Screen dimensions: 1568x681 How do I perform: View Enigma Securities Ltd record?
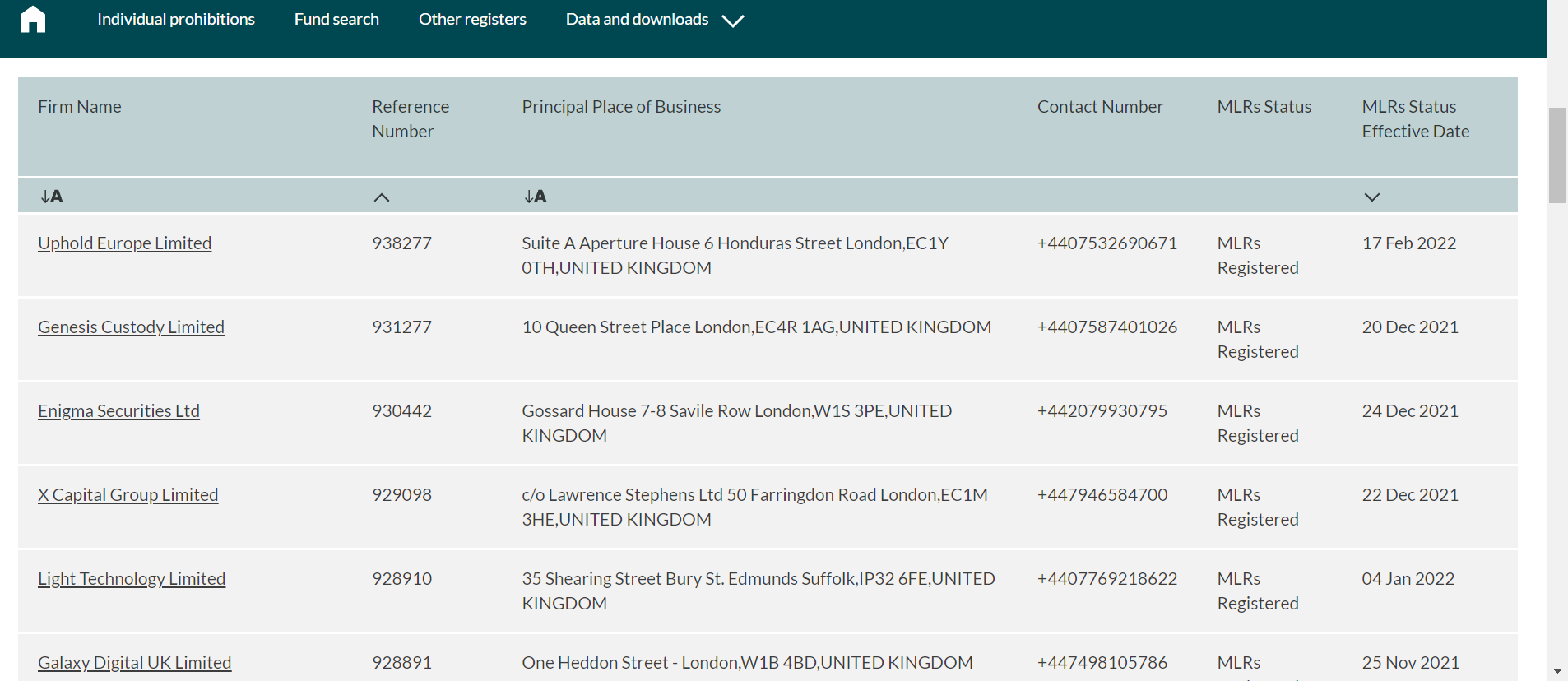[118, 411]
